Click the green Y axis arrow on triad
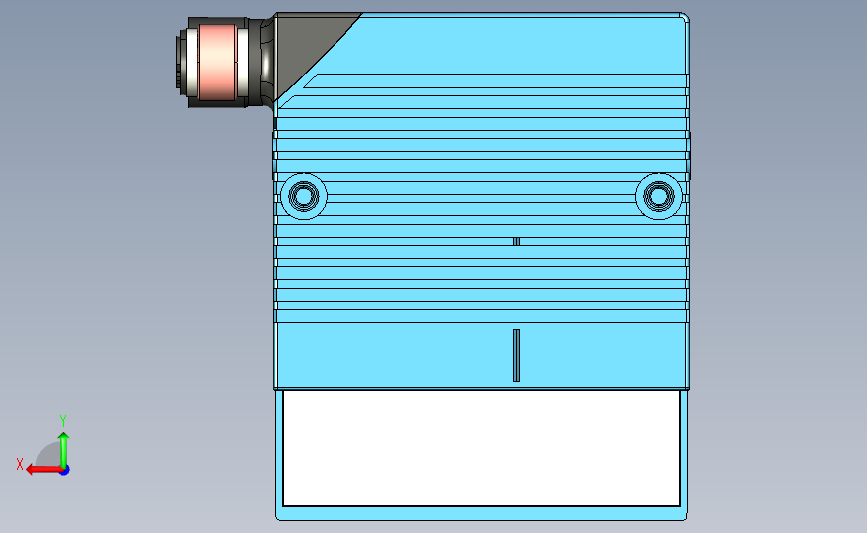This screenshot has width=867, height=533. coord(64,449)
